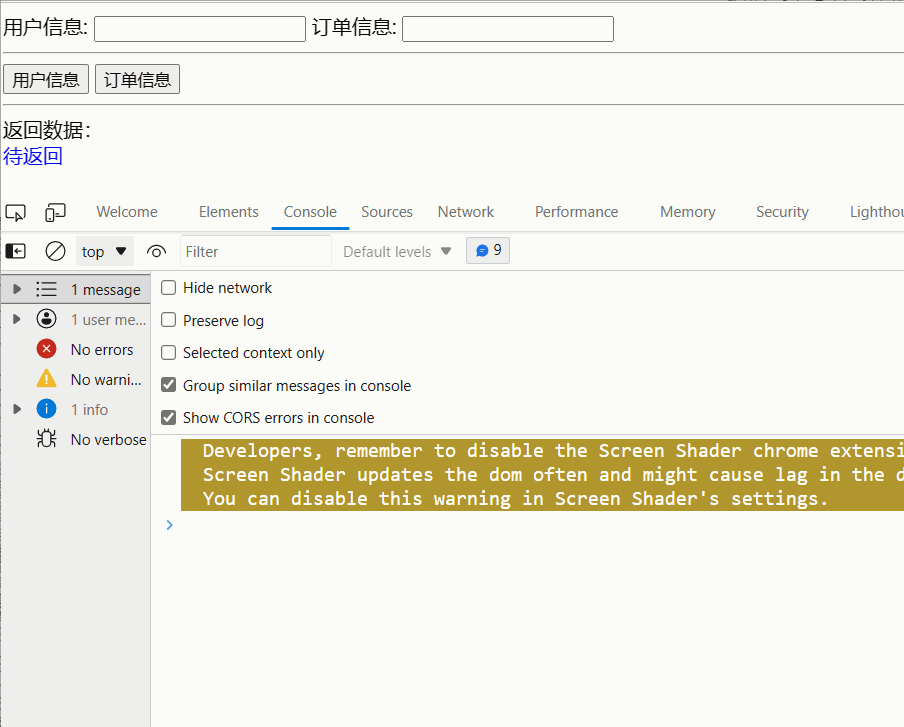Click the Screen Shader warning message
The image size is (904, 727).
pyautogui.click(x=542, y=474)
